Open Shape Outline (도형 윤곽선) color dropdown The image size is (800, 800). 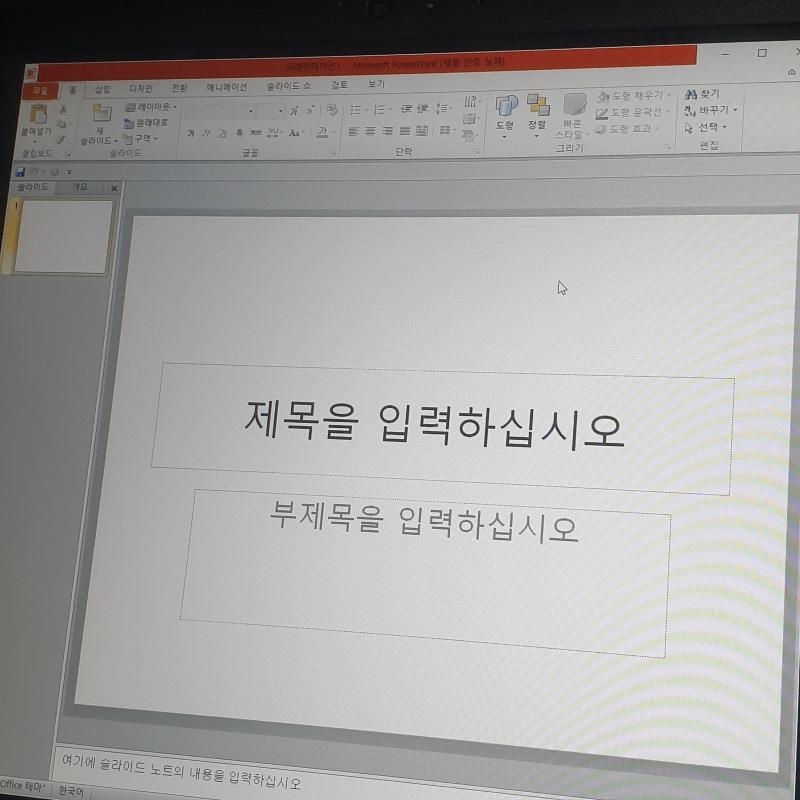click(x=632, y=112)
